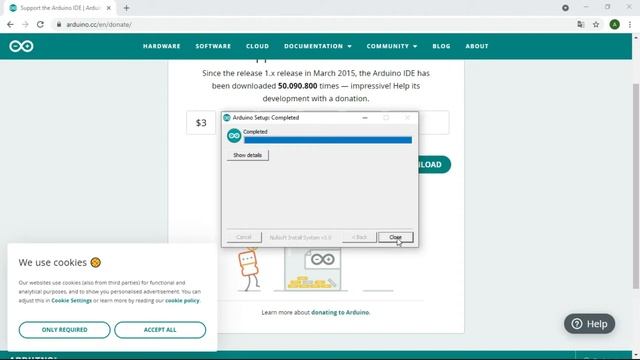Open the translate page icon in address bar
The height and width of the screenshot is (360, 640).
(581, 24)
